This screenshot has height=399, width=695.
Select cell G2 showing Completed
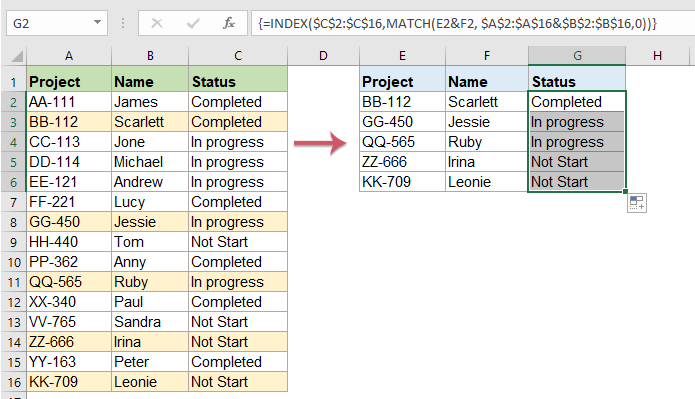point(577,102)
